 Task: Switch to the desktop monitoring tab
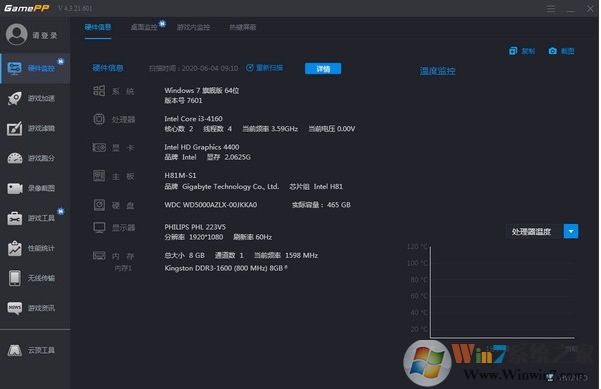[144, 27]
